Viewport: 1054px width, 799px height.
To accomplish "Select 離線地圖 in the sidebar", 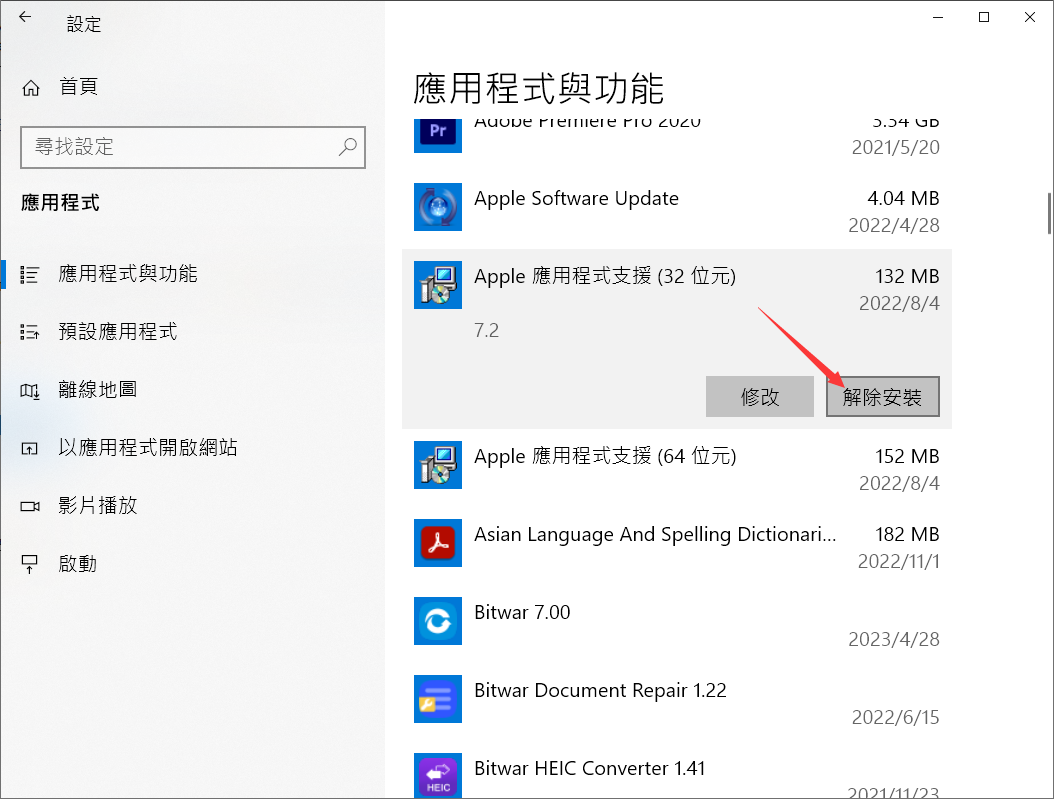I will pos(98,390).
